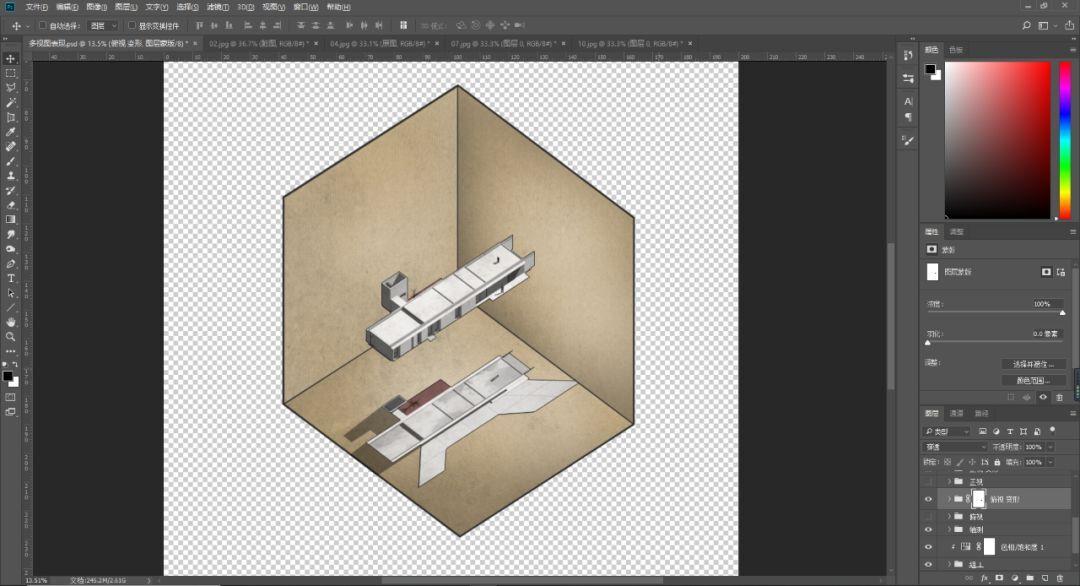The image size is (1080, 586).
Task: Switch to the Channels tab in Layers panel
Action: [x=957, y=413]
